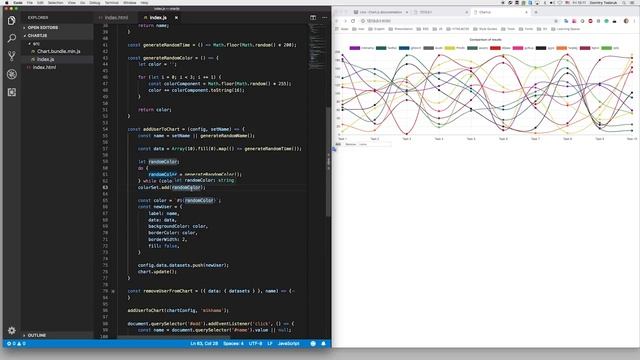Viewport: 640px width, 360px height.
Task: Click UTF-8 encoding in status bar
Action: (256, 344)
